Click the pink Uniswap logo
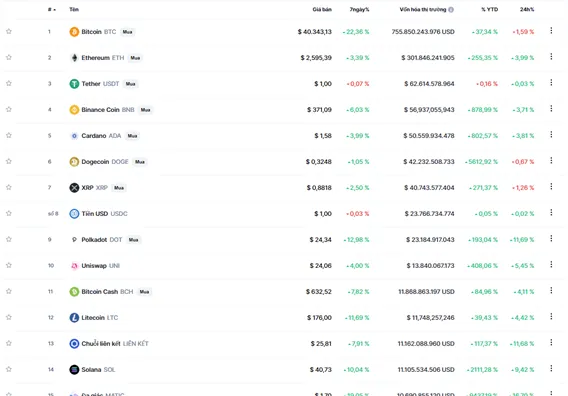The image size is (568, 396). (74, 266)
